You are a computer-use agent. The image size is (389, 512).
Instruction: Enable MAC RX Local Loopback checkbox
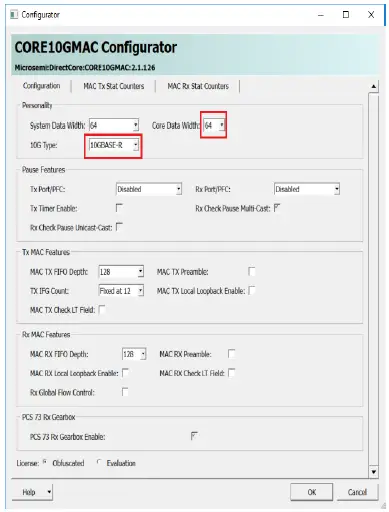[125, 373]
